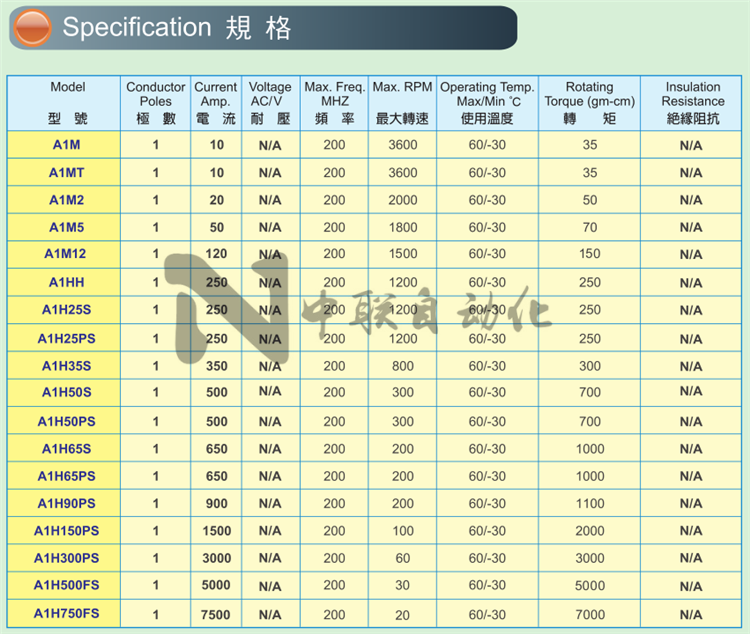The image size is (750, 634).
Task: Click torque value 150 in A1M12 row
Action: point(590,254)
